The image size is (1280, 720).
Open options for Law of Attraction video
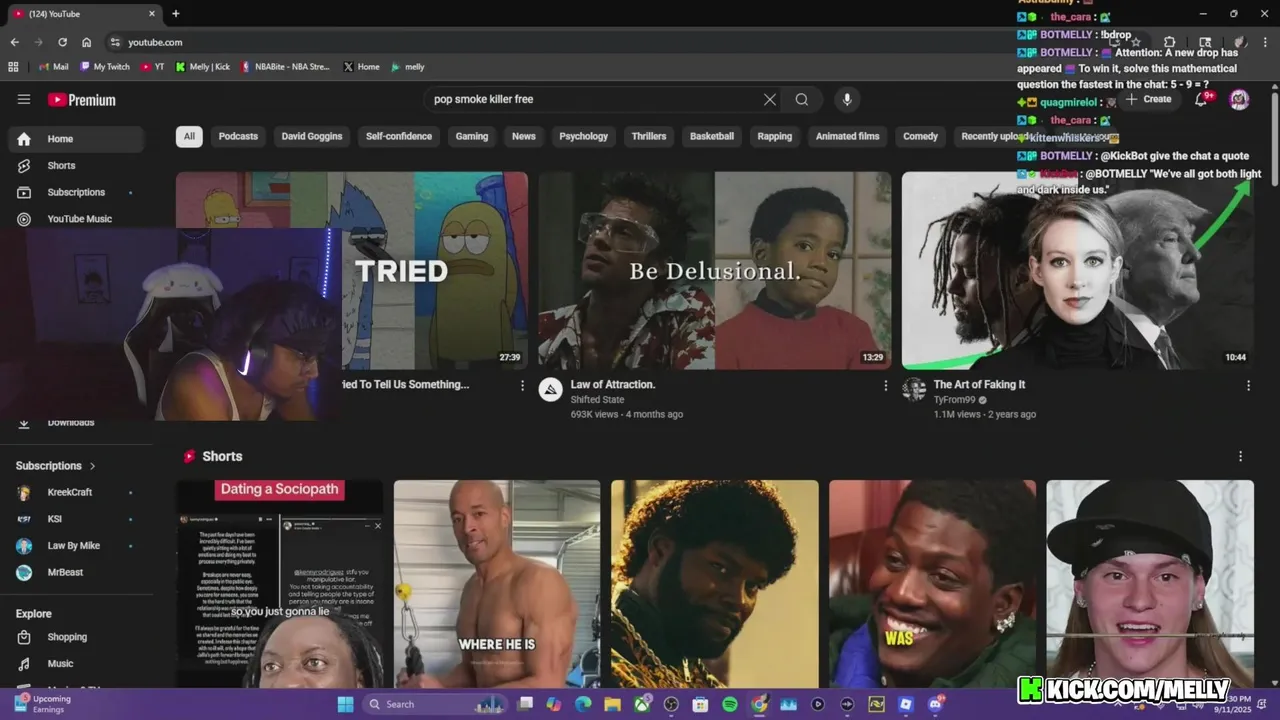[885, 385]
